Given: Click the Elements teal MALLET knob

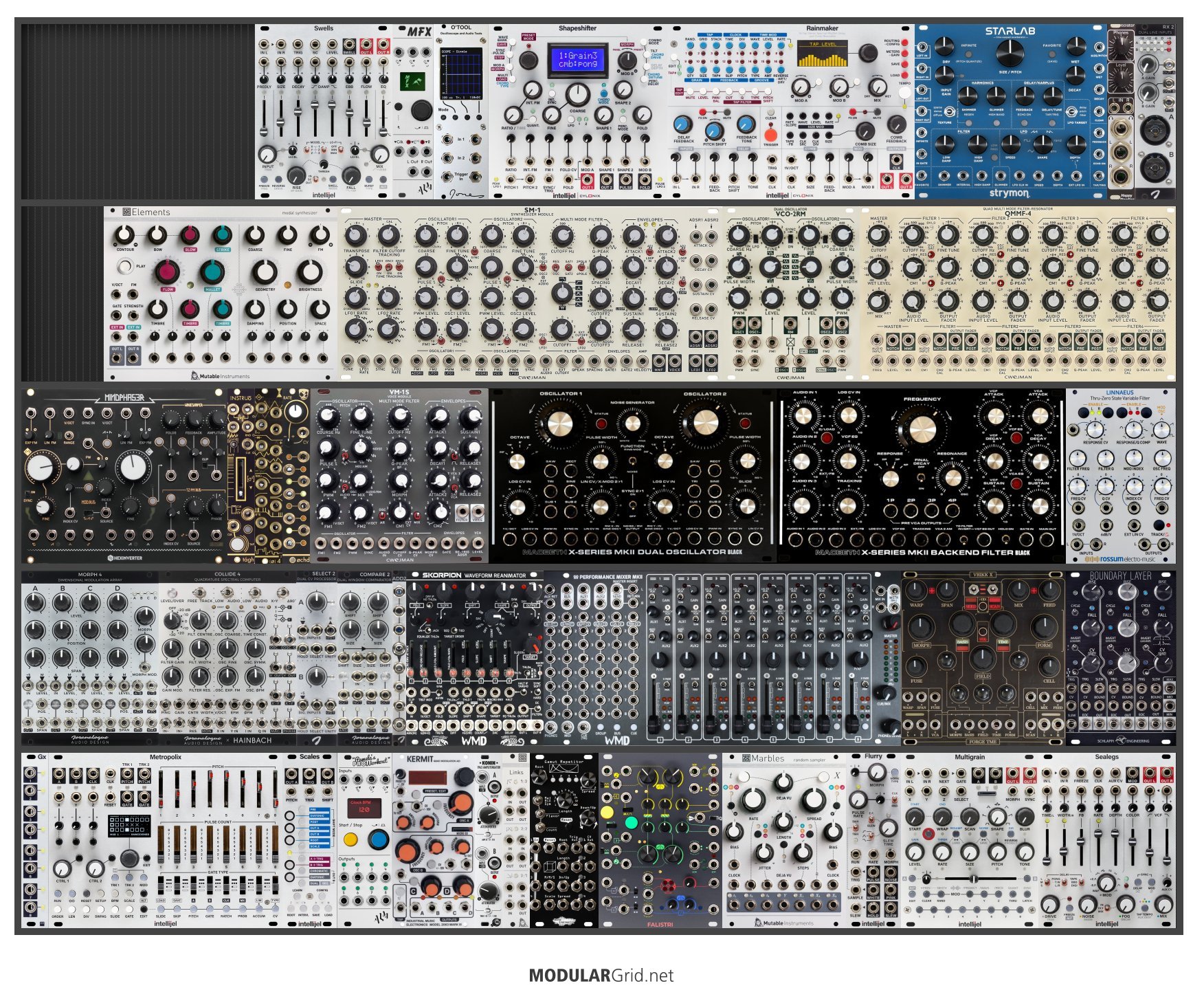Looking at the screenshot, I should [x=212, y=271].
